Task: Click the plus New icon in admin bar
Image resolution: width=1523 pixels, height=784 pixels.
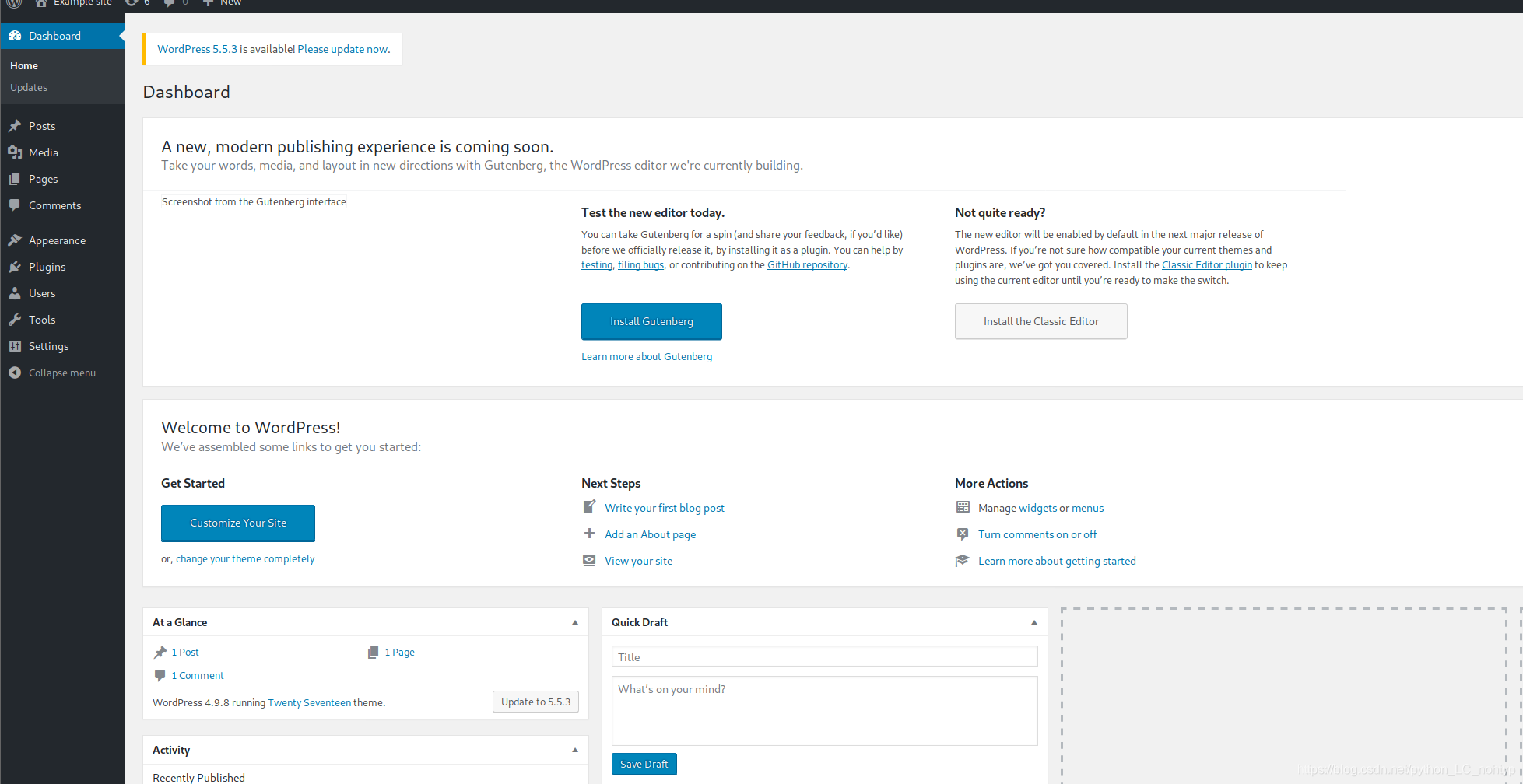Action: [x=208, y=3]
